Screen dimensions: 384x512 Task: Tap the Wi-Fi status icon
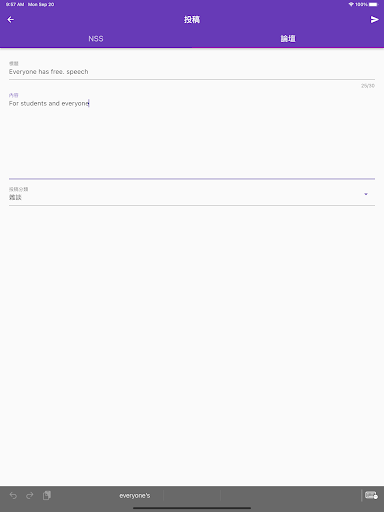click(351, 4)
